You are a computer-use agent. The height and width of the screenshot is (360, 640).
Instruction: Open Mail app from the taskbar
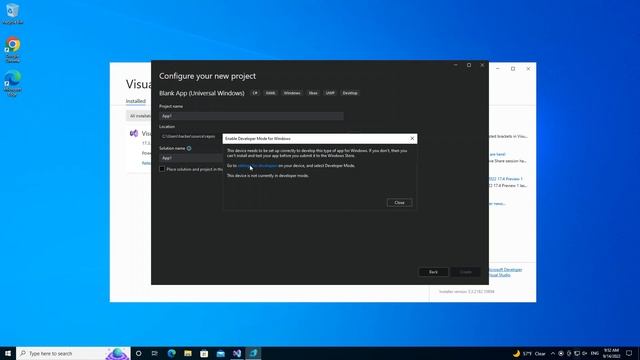click(x=220, y=353)
